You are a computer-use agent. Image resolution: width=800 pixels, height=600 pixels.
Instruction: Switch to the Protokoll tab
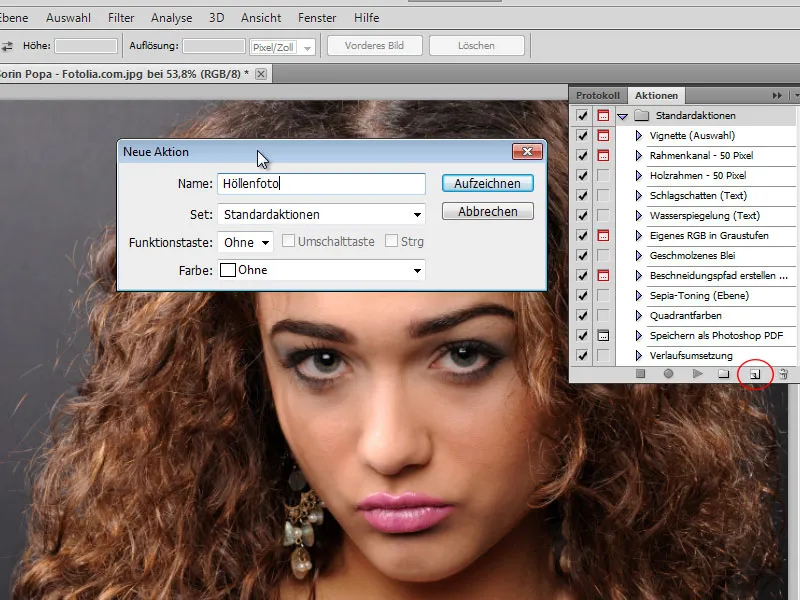[x=598, y=95]
